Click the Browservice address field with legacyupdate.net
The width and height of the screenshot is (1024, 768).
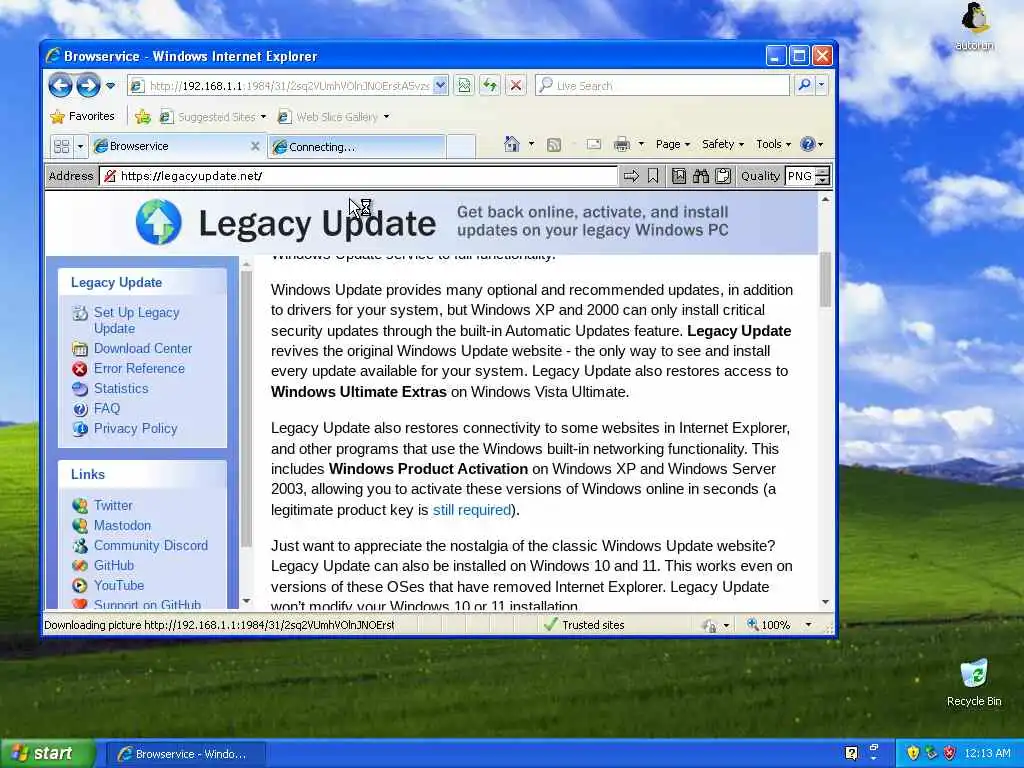click(358, 176)
